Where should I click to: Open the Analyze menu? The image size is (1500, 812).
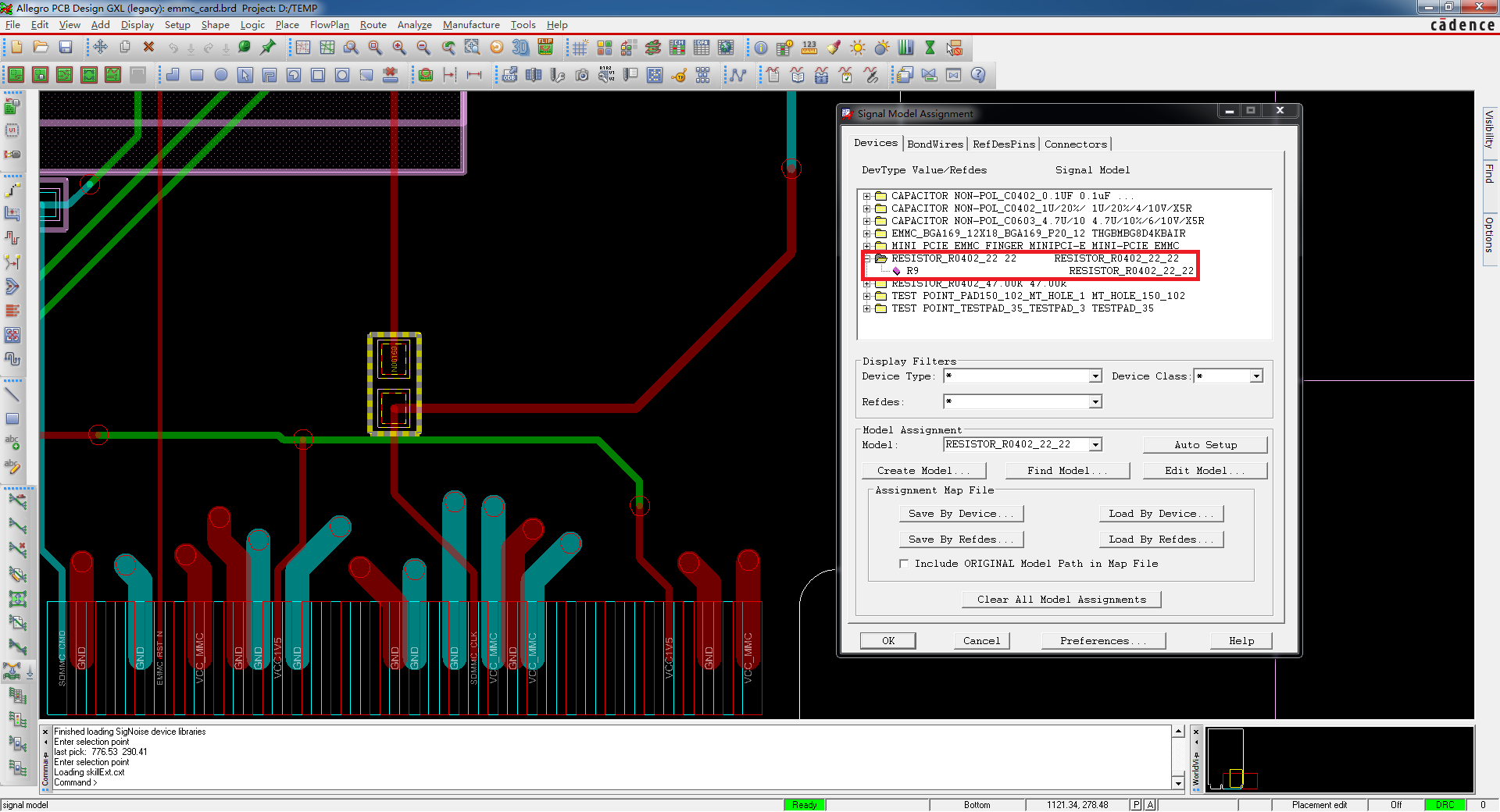tap(414, 25)
